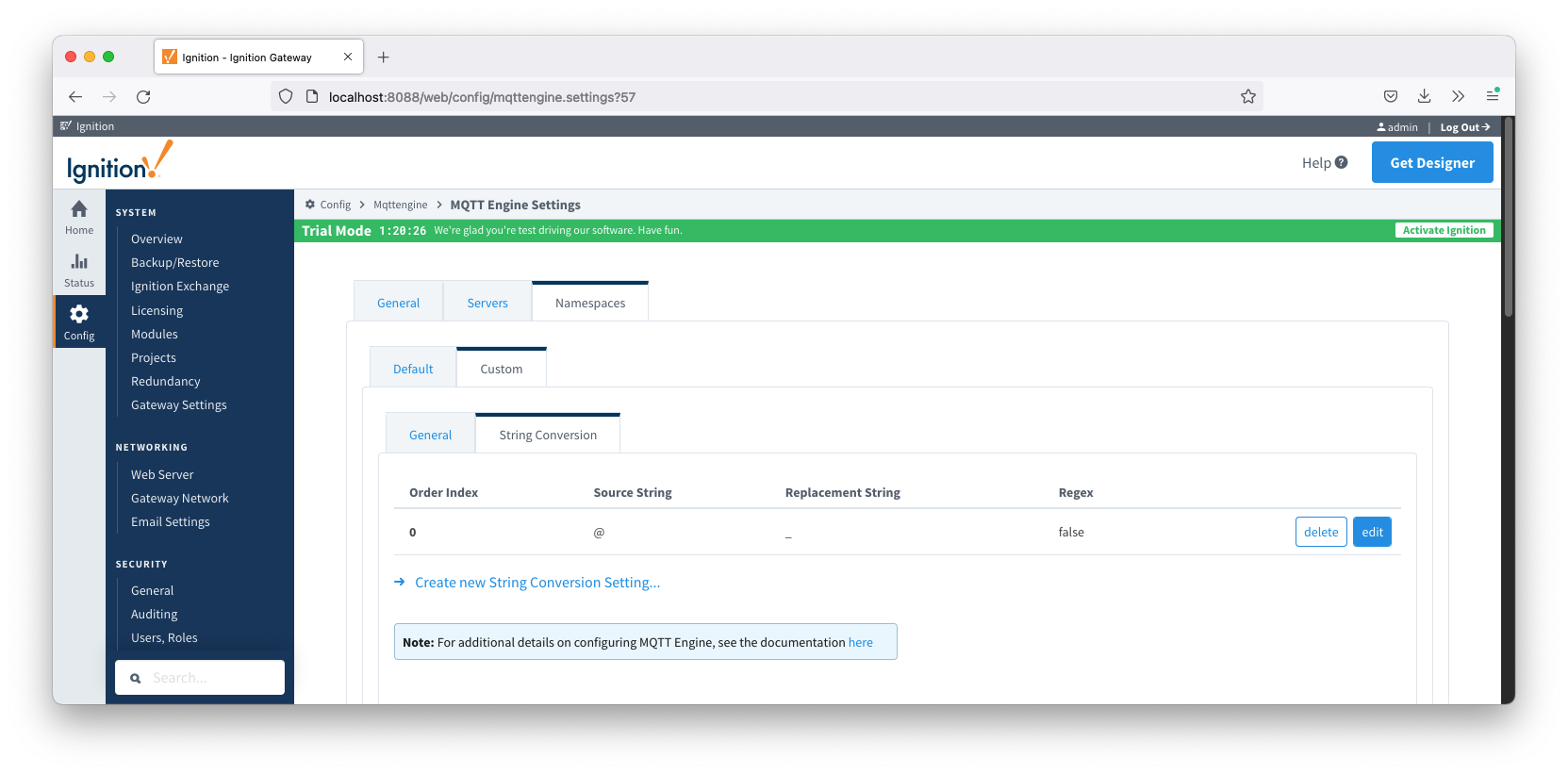The width and height of the screenshot is (1568, 774).
Task: Select the Config gear icon
Action: pos(79,314)
